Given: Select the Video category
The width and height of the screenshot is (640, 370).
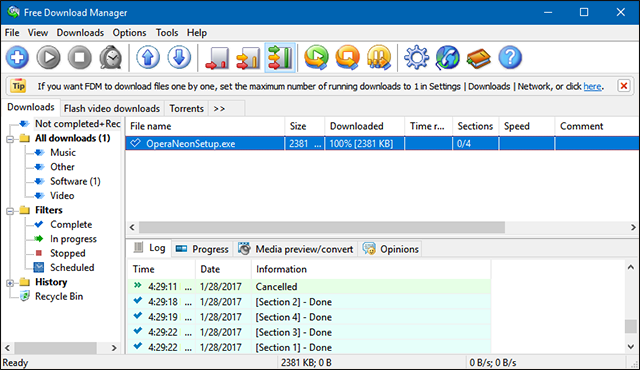Looking at the screenshot, I should [62, 196].
